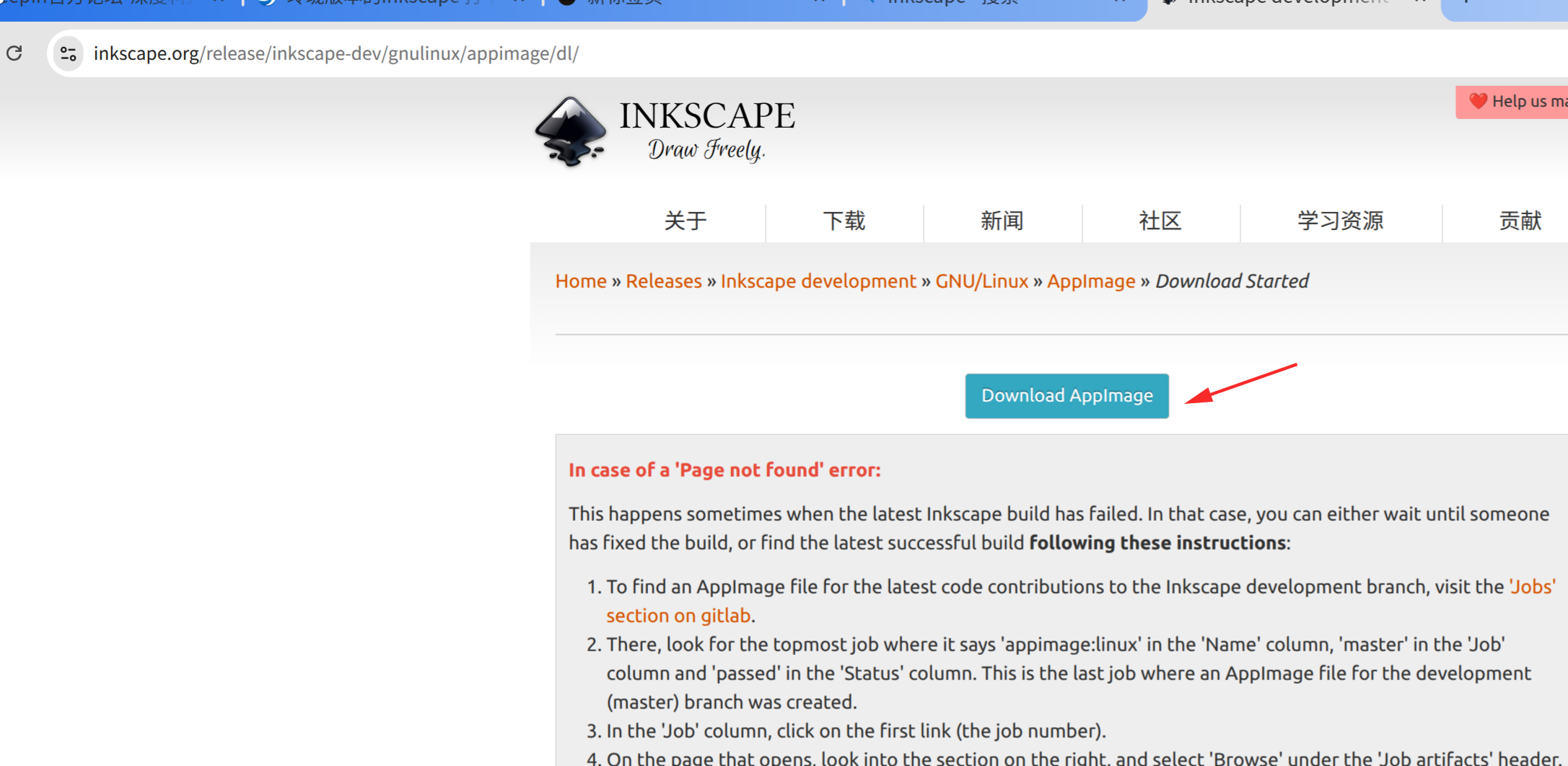Click the 'Download Started' breadcrumb text

click(x=1232, y=281)
